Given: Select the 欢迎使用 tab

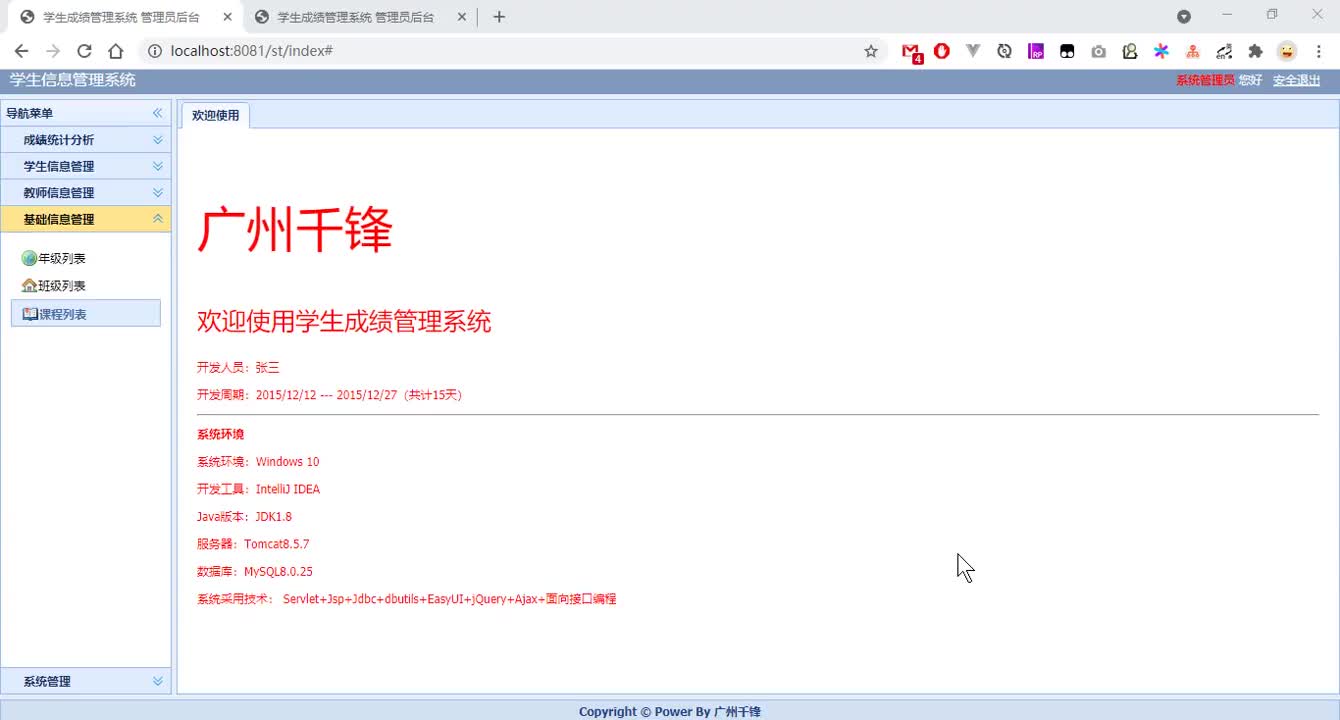Looking at the screenshot, I should 216,115.
